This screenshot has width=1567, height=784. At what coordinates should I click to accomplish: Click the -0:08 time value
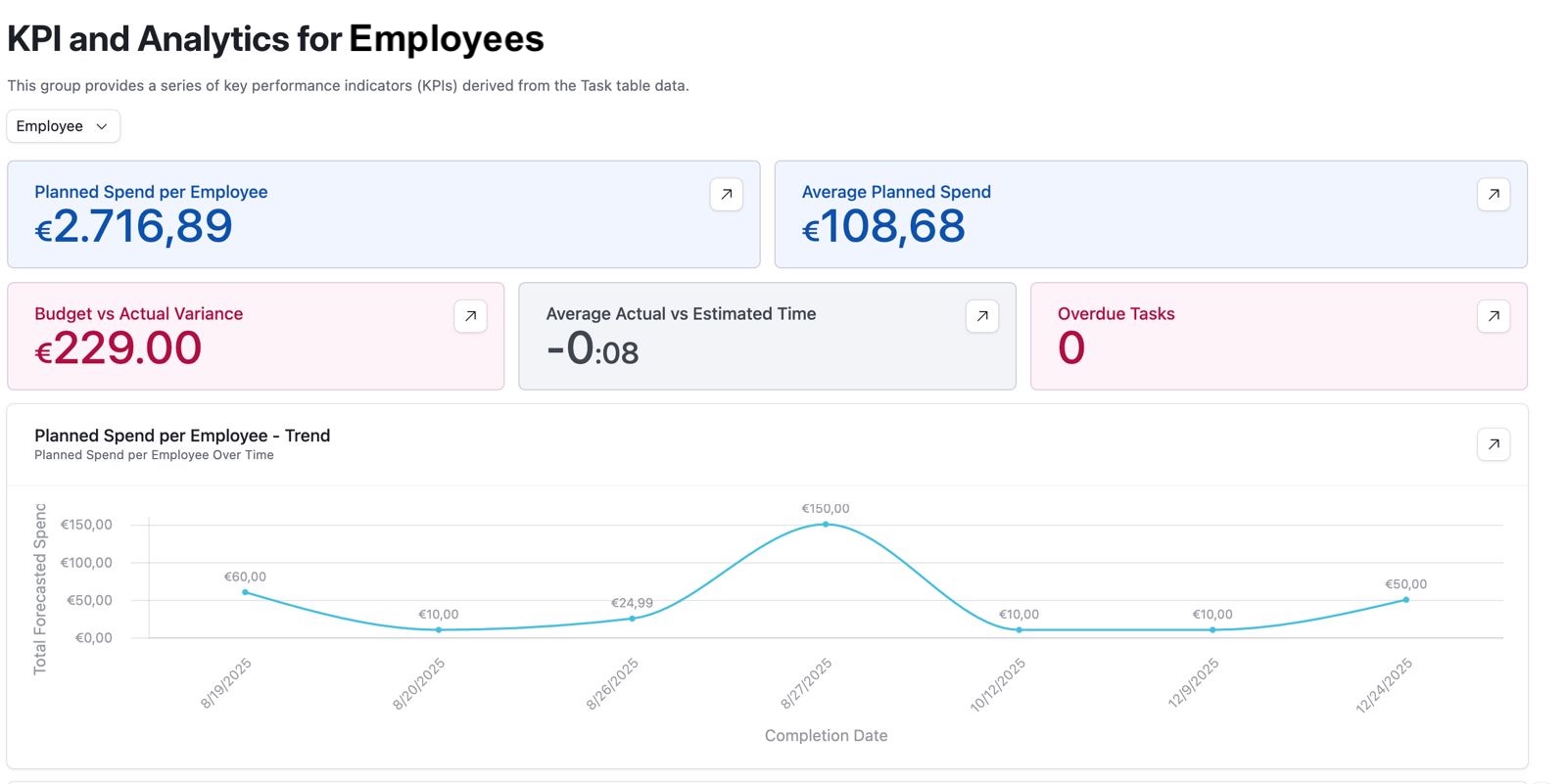593,348
